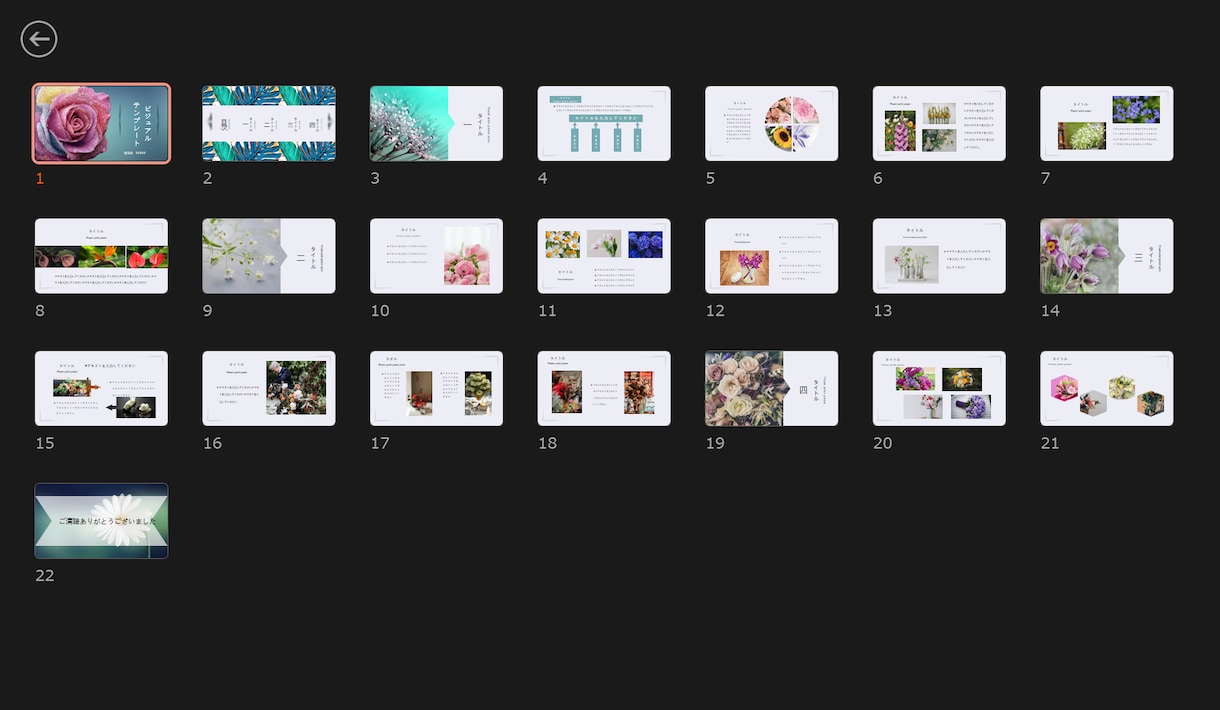Select slide 13 thumbnail
The image size is (1220, 710).
[939, 256]
